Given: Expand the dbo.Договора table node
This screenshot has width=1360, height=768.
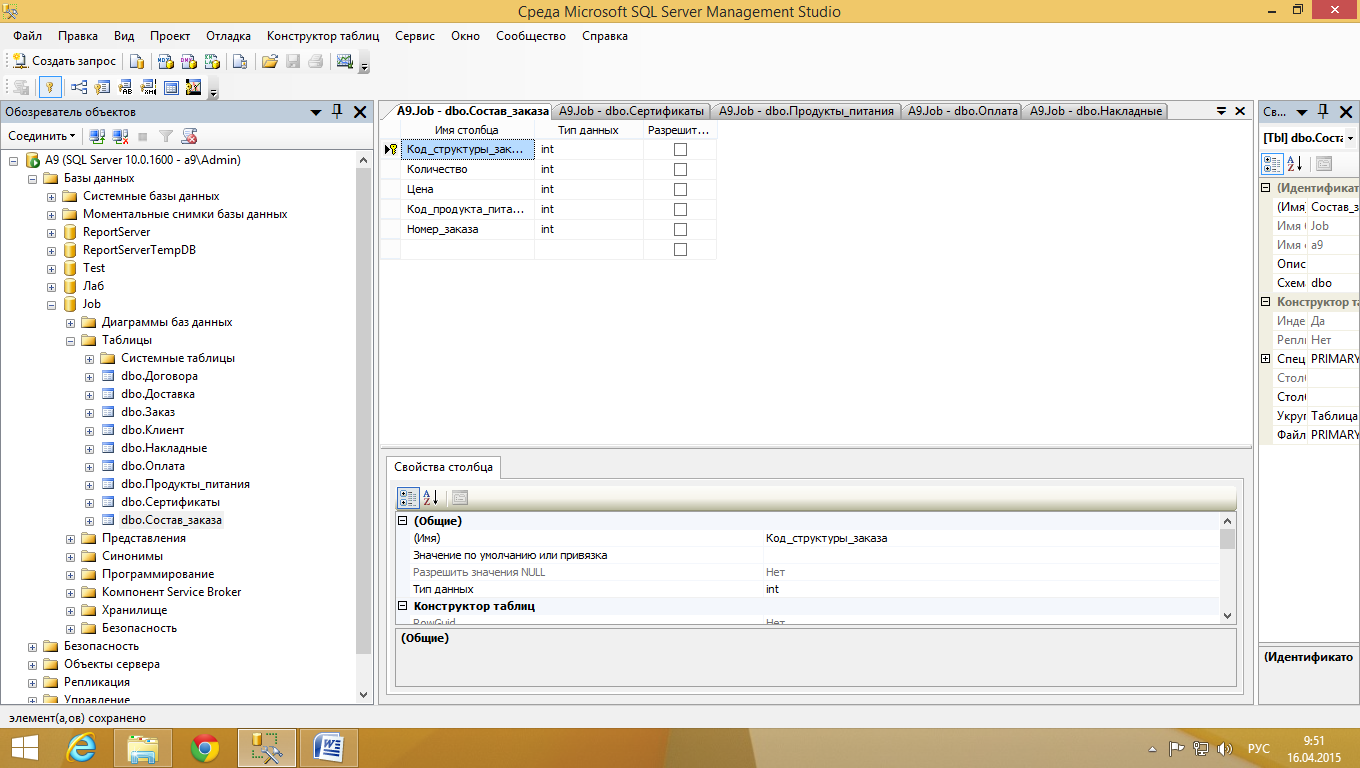Looking at the screenshot, I should [89, 376].
